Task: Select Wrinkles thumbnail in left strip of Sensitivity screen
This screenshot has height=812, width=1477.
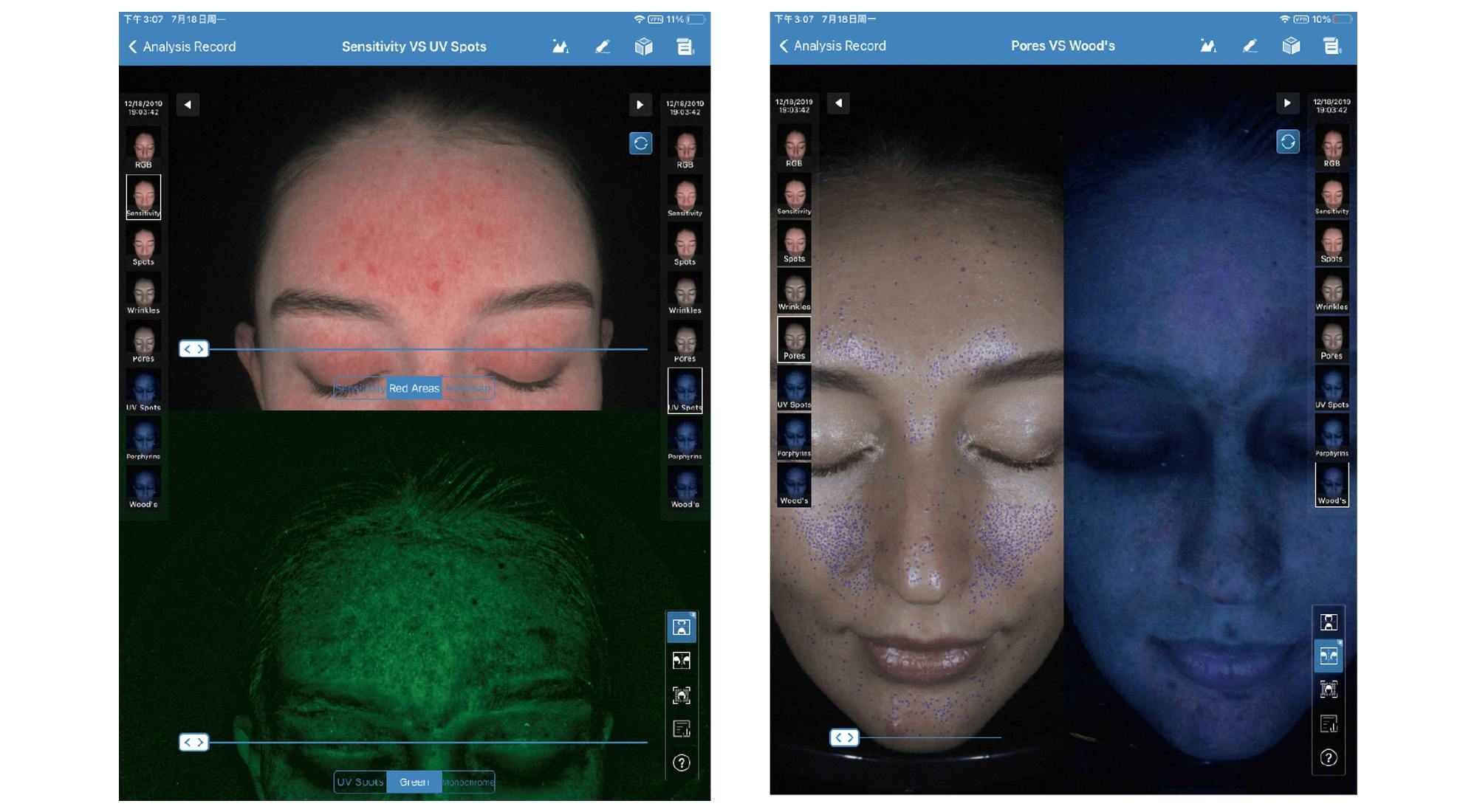Action: coord(143,294)
